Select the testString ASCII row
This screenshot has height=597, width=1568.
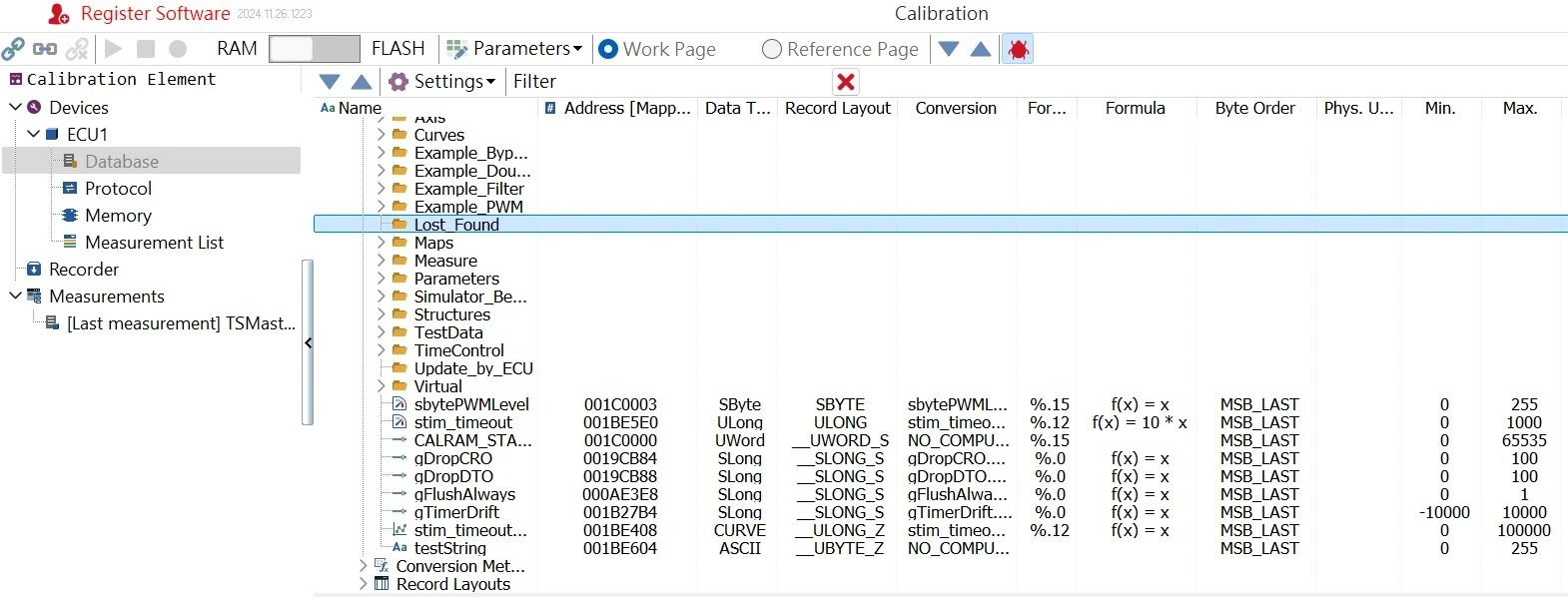[940, 548]
